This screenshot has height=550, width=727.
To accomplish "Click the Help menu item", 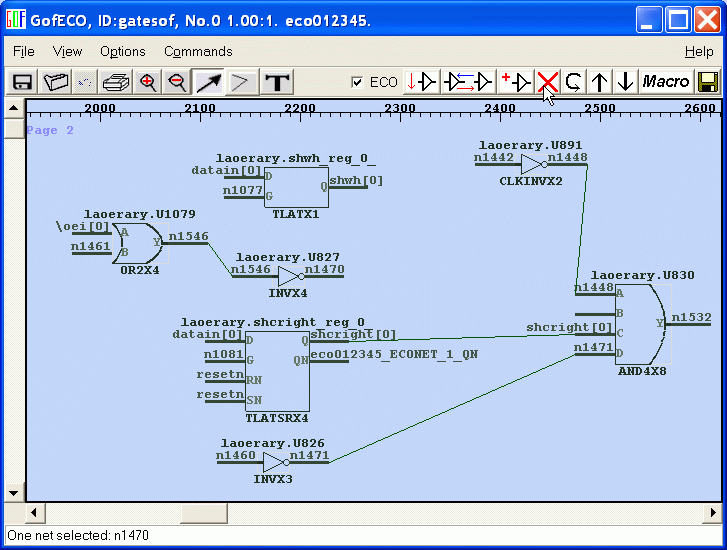I will pyautogui.click(x=699, y=51).
